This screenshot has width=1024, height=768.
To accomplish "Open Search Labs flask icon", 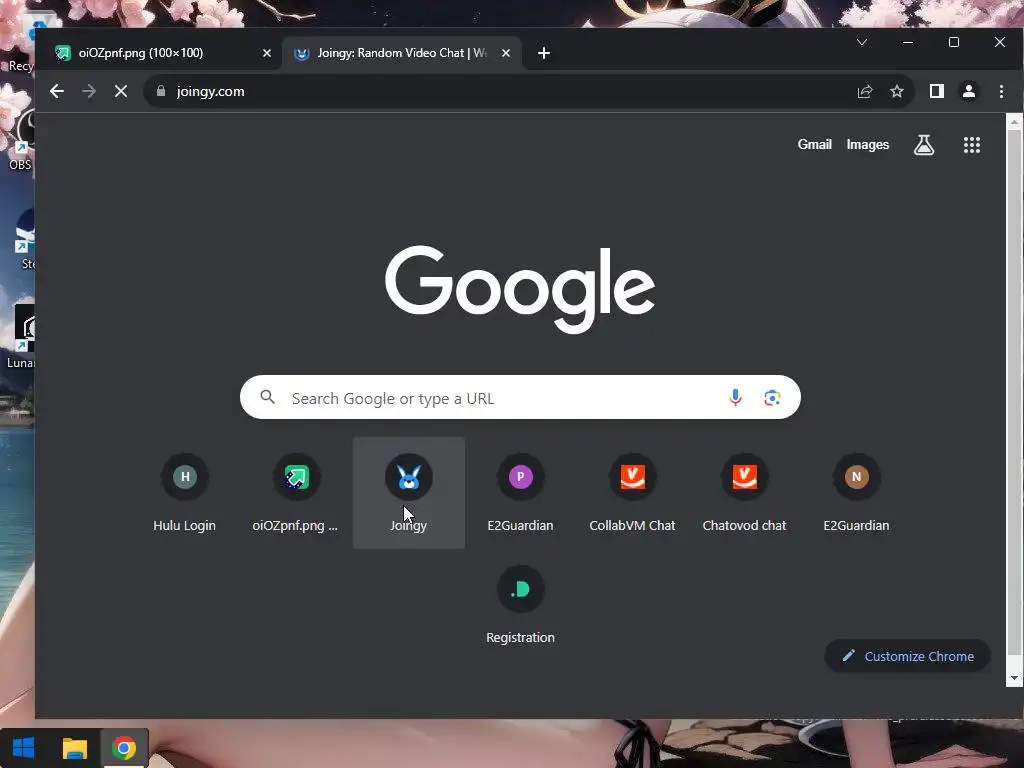I will [923, 145].
